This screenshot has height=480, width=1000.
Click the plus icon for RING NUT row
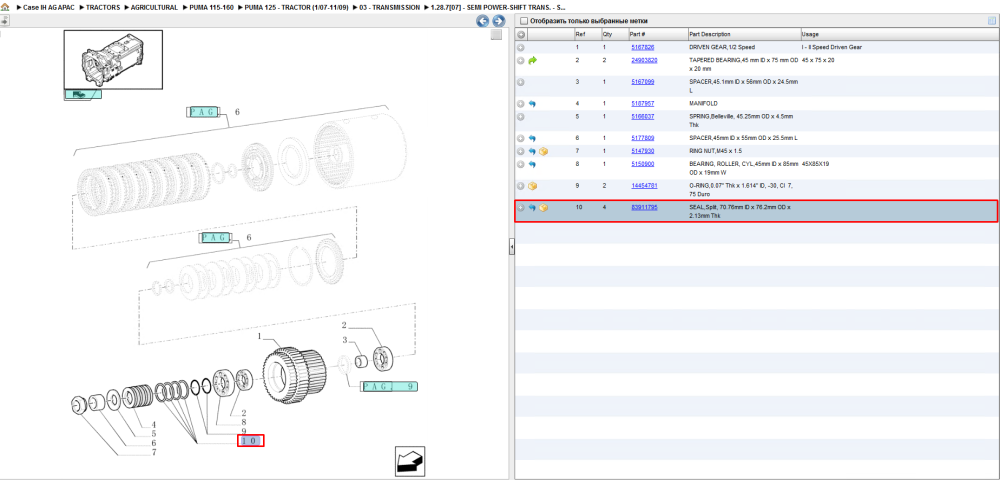(x=521, y=151)
